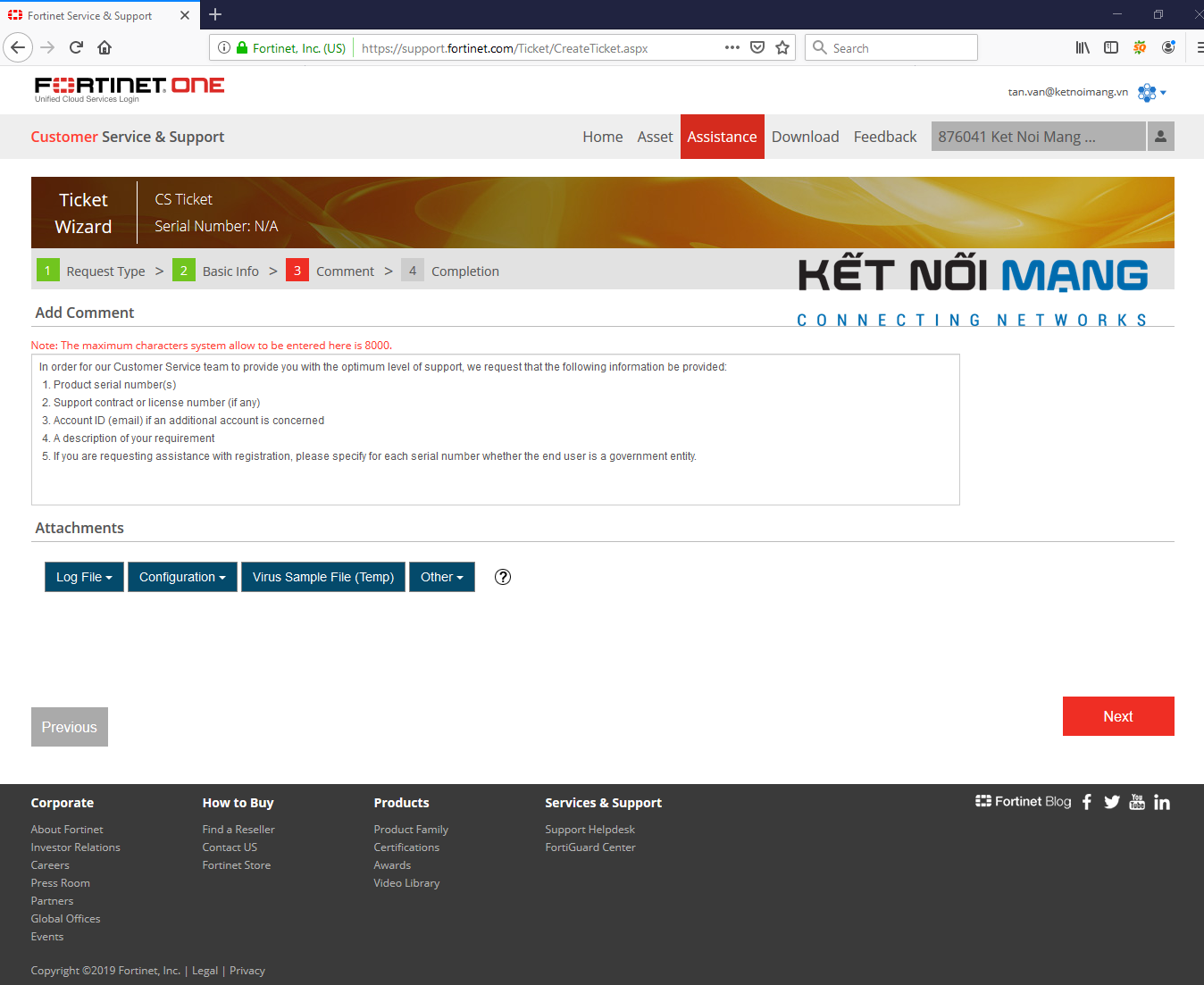Viewport: 1204px width, 985px height.
Task: Select step 3 Comment
Action: [330, 271]
